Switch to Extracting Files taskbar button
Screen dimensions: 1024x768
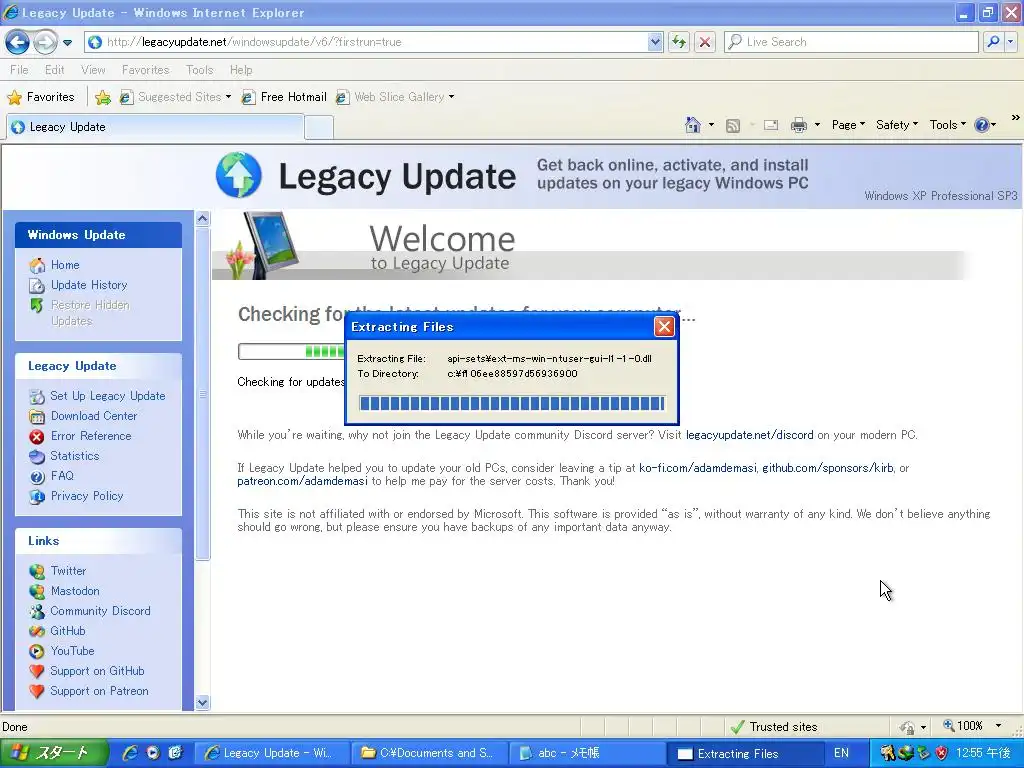[x=745, y=754]
